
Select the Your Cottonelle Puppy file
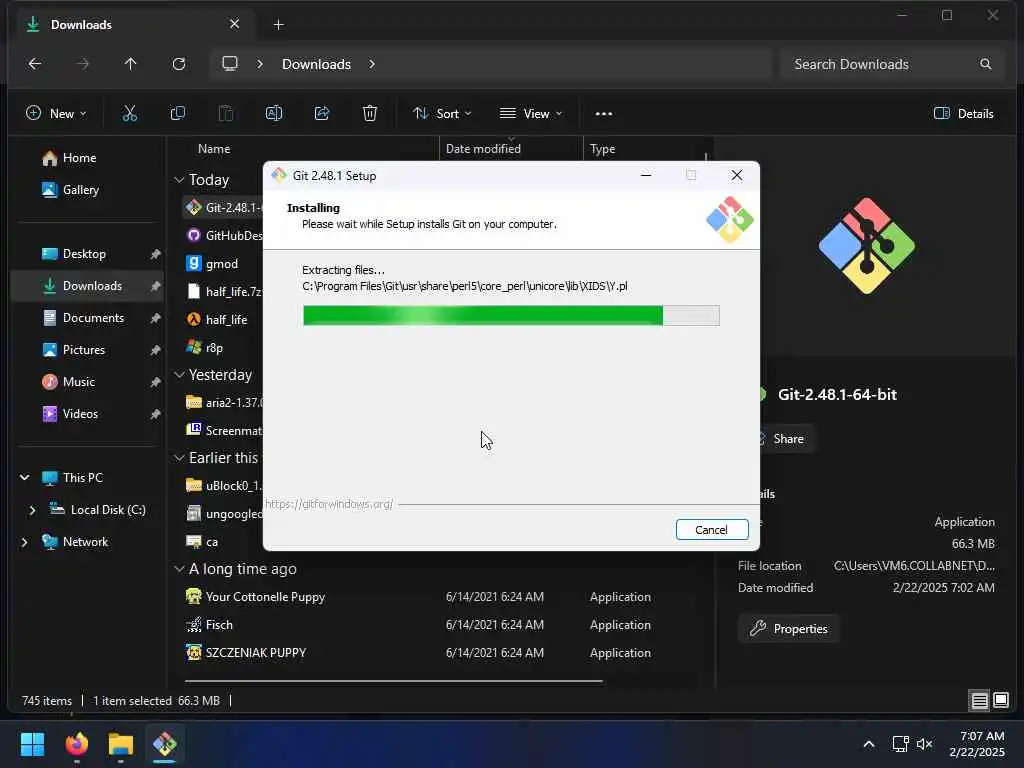[x=265, y=597]
